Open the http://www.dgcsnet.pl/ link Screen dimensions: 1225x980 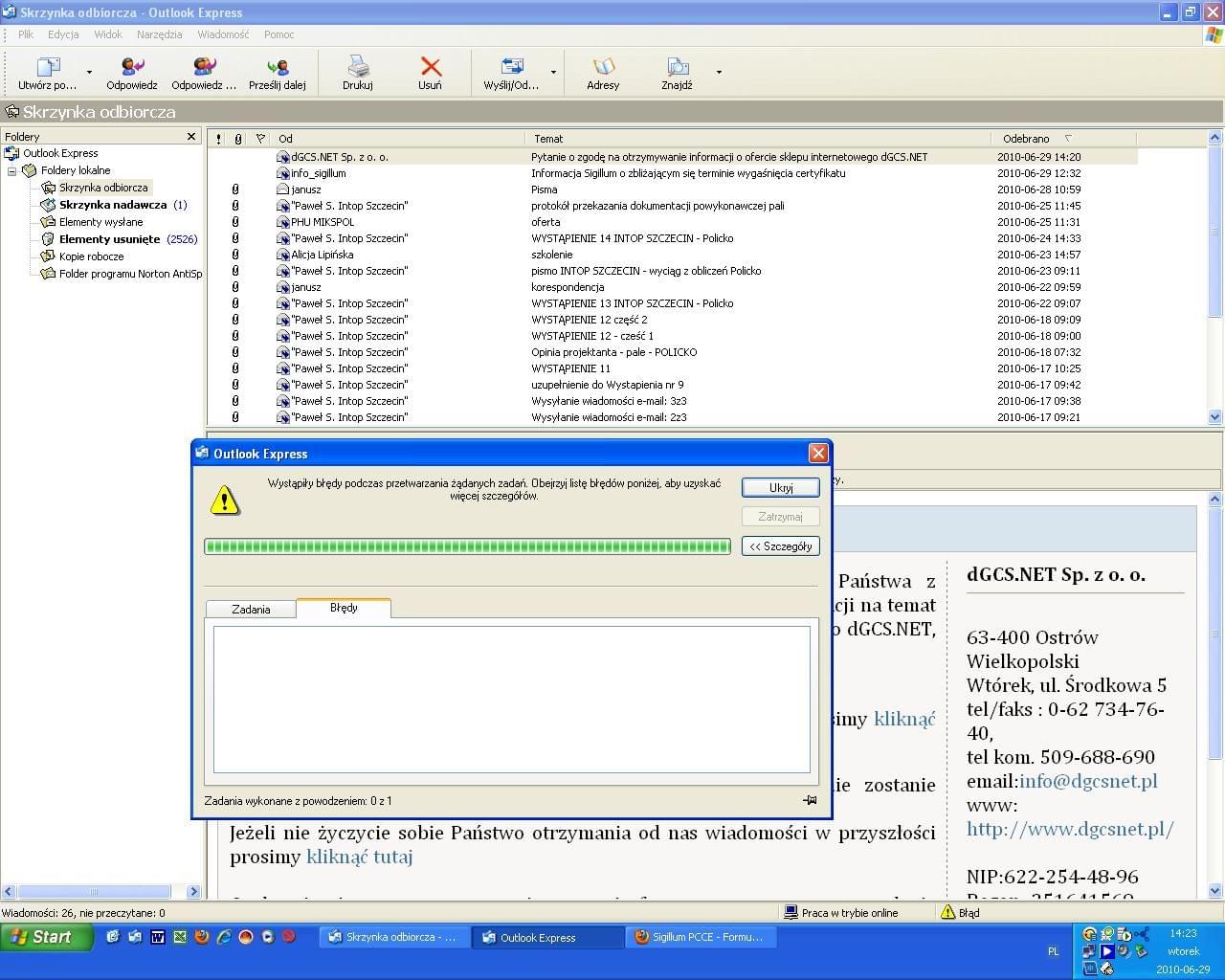(1070, 829)
